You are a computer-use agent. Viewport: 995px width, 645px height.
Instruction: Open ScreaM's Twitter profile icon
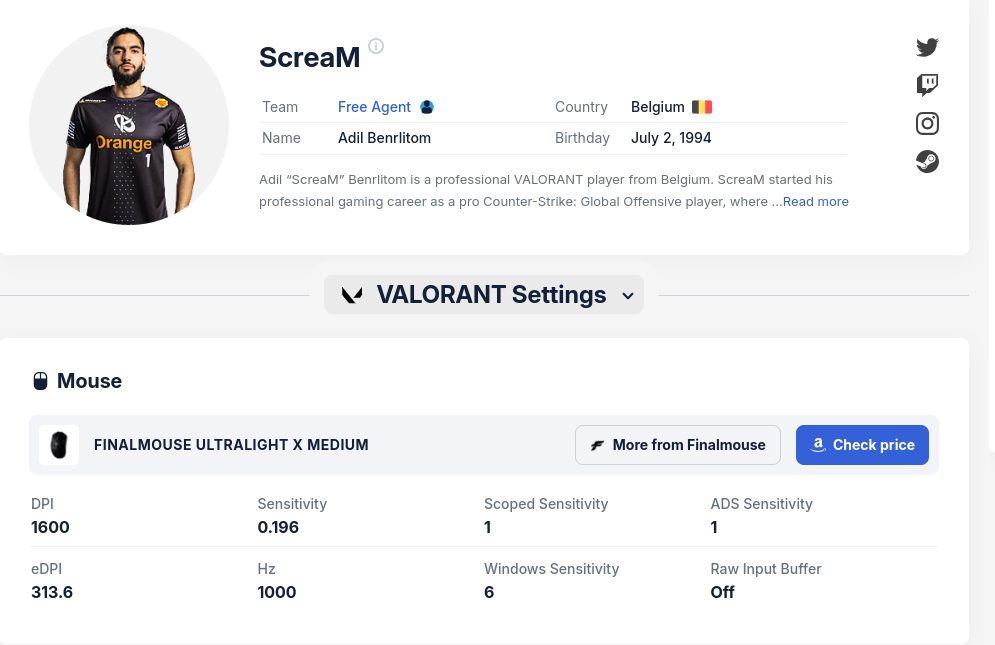[x=927, y=47]
